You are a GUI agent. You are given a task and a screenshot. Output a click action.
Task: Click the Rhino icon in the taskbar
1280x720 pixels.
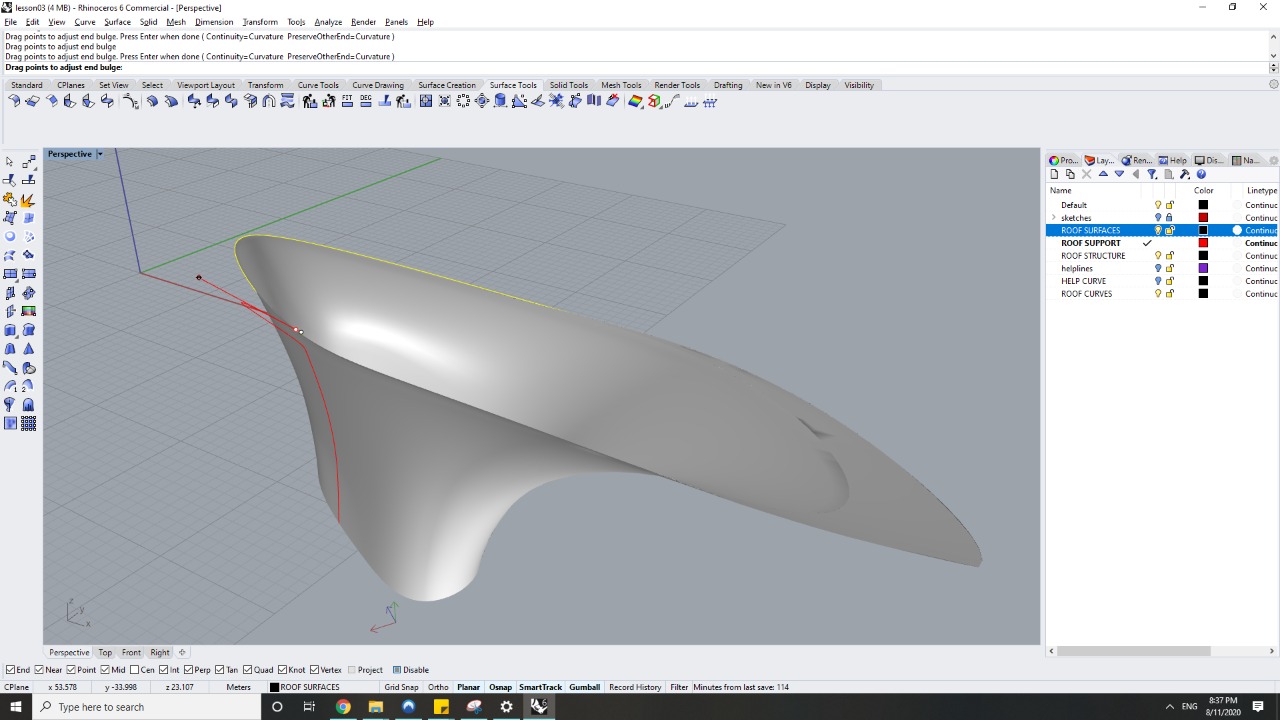coord(539,707)
